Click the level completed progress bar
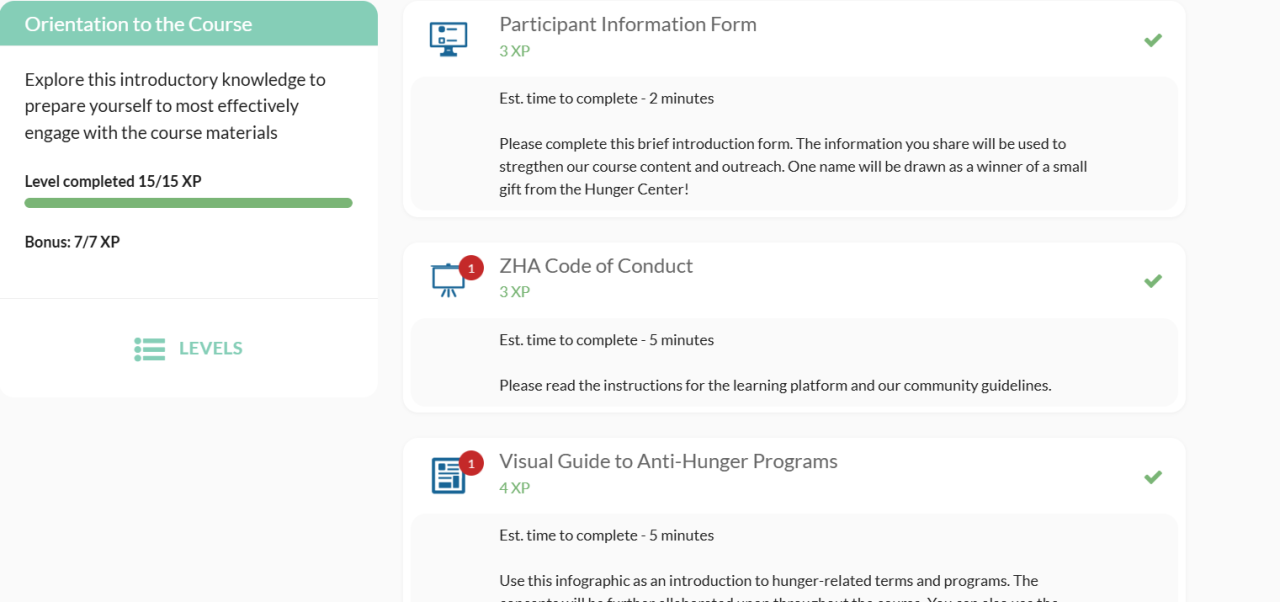 pyautogui.click(x=188, y=203)
